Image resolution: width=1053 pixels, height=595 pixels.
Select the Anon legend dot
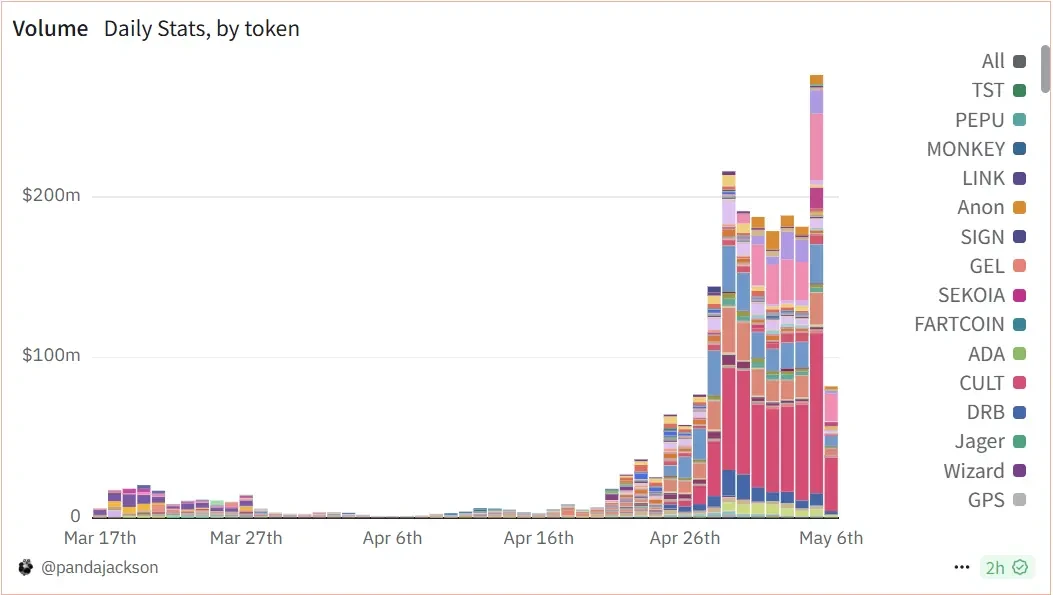click(1019, 208)
